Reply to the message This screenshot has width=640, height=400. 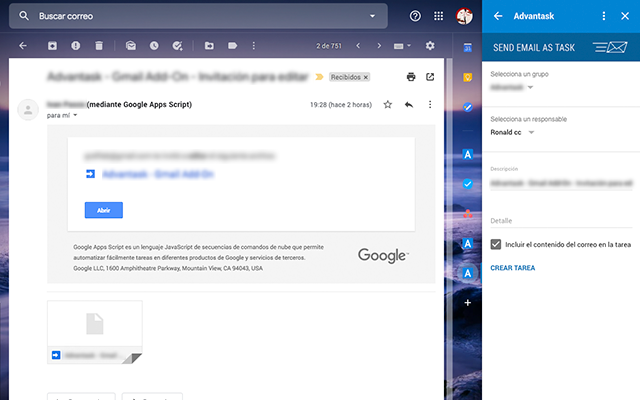pos(409,105)
